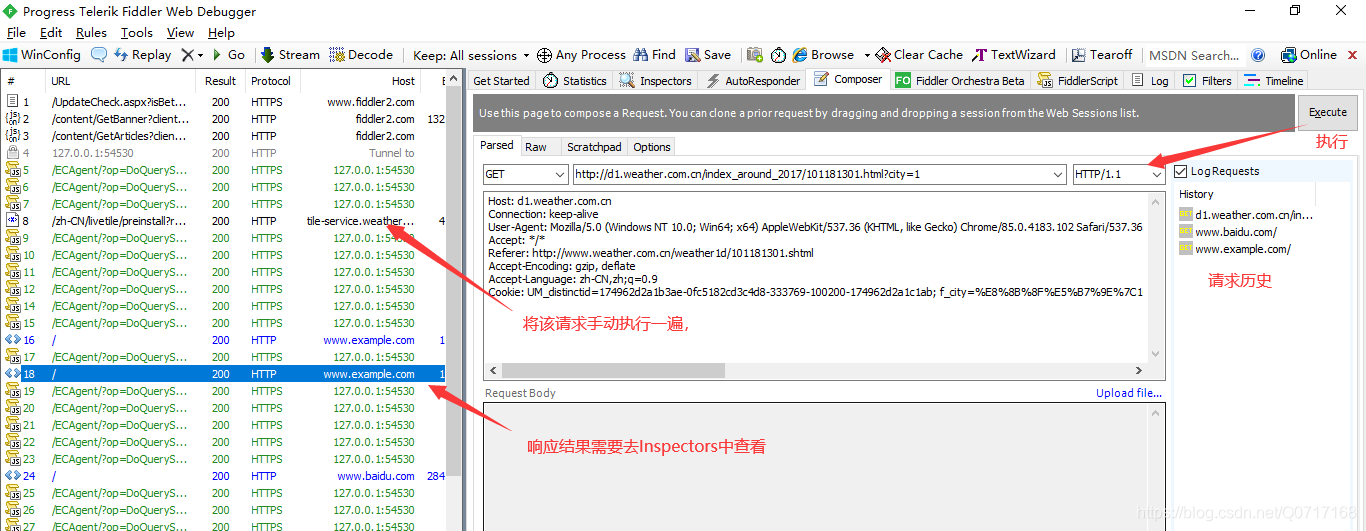The image size is (1366, 531).
Task: Open the Tools menu
Action: click(x=137, y=33)
